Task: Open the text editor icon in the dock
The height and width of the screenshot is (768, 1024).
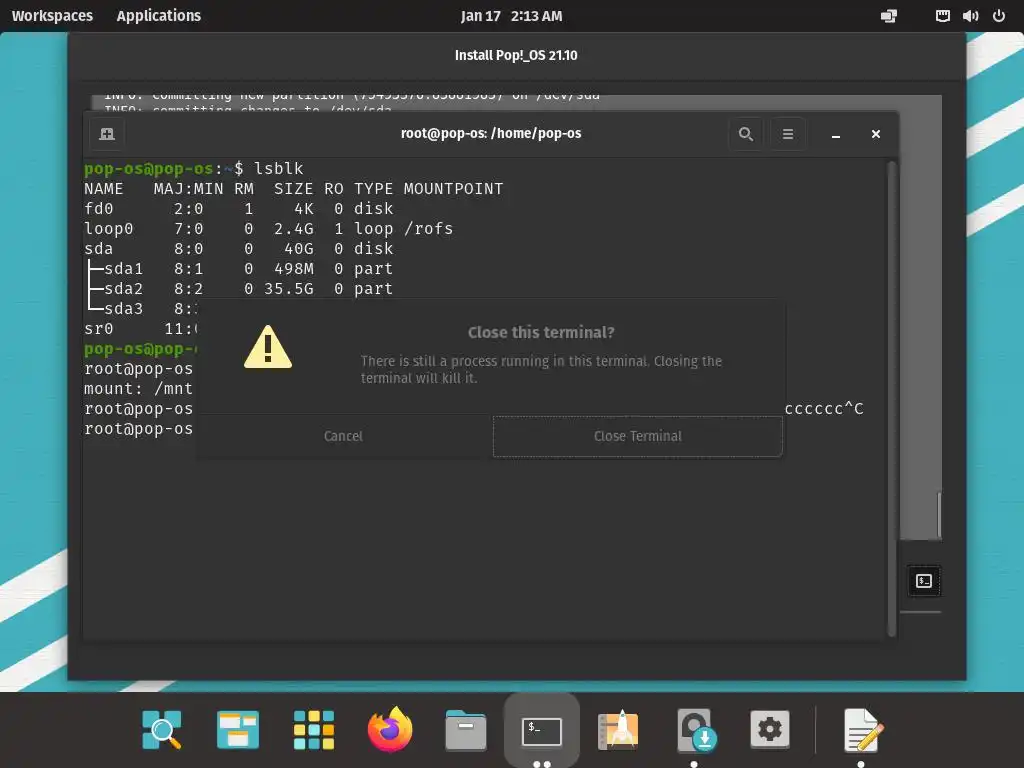Action: pos(862,729)
